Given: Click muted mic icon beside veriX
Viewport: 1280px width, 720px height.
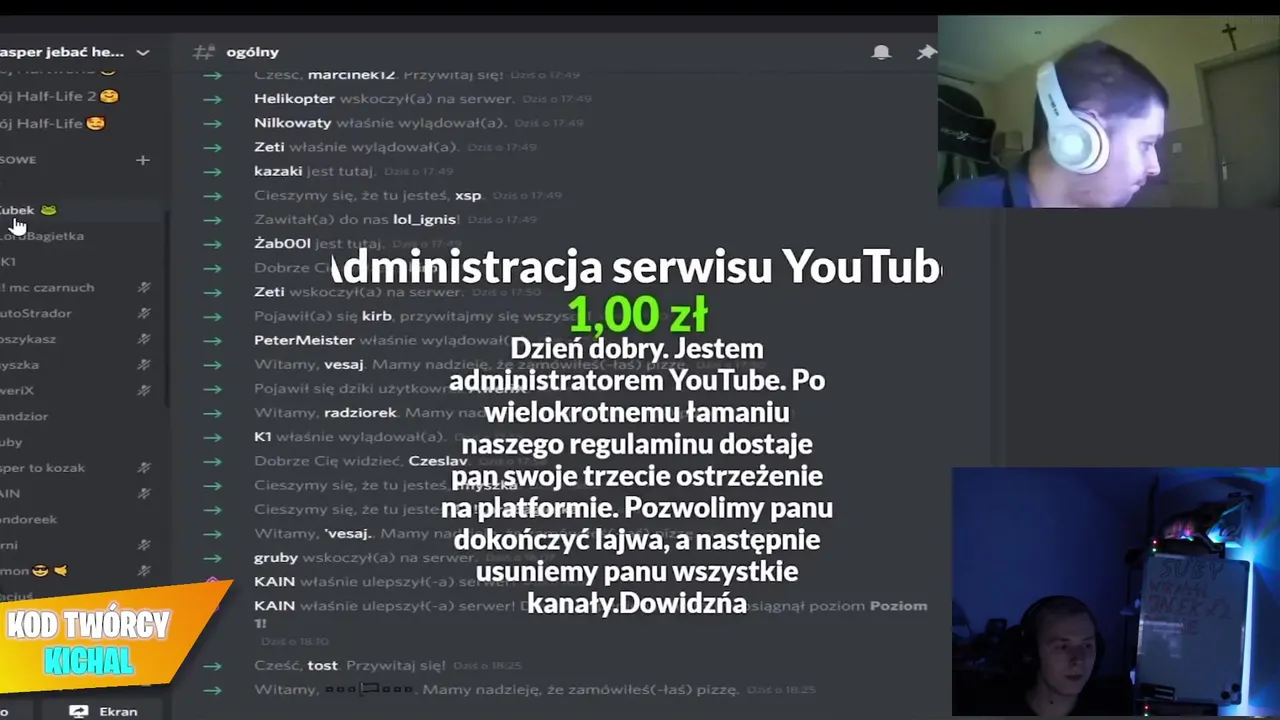Looking at the screenshot, I should pos(144,390).
